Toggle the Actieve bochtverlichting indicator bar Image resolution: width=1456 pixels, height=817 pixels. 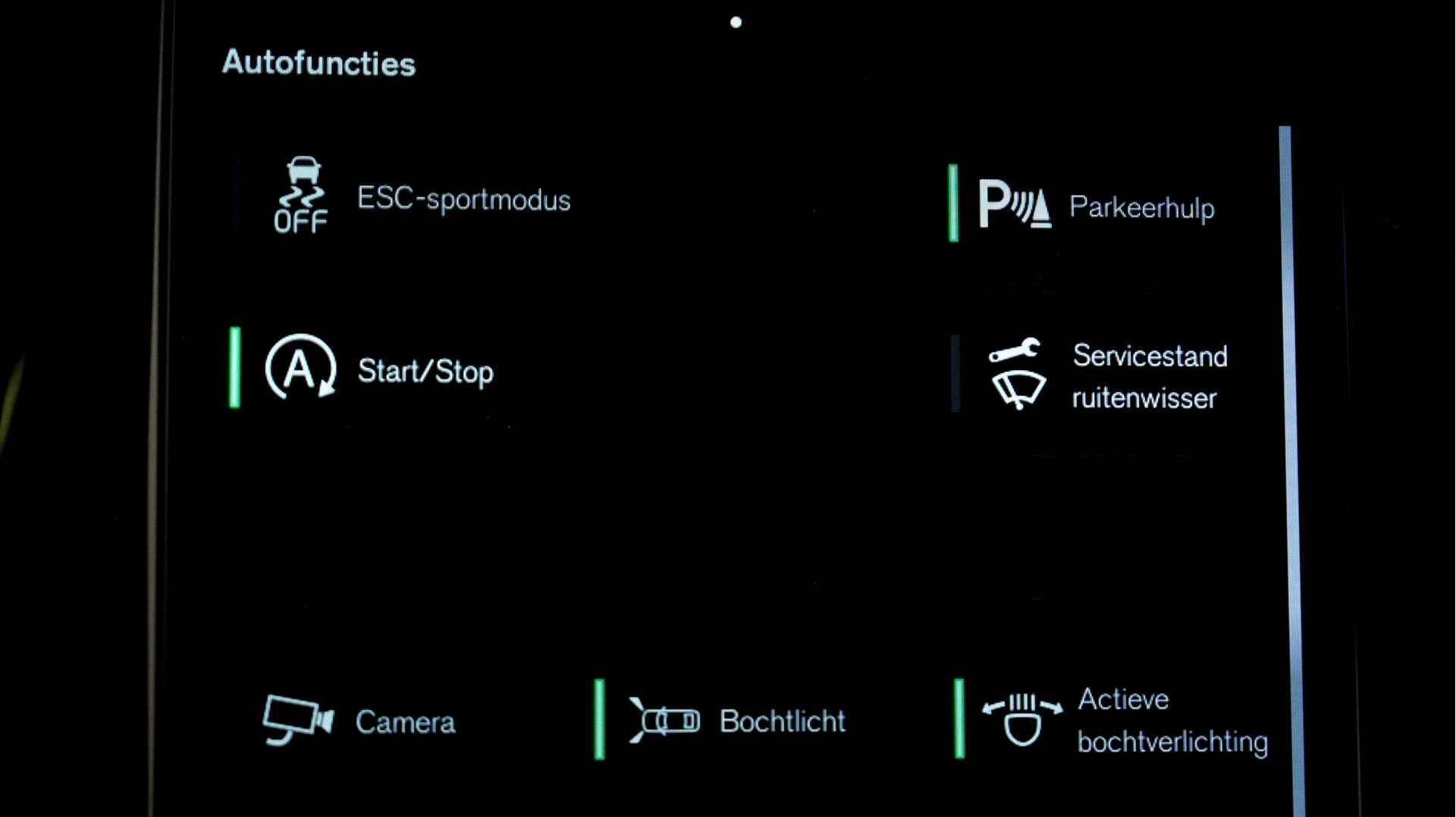[959, 718]
